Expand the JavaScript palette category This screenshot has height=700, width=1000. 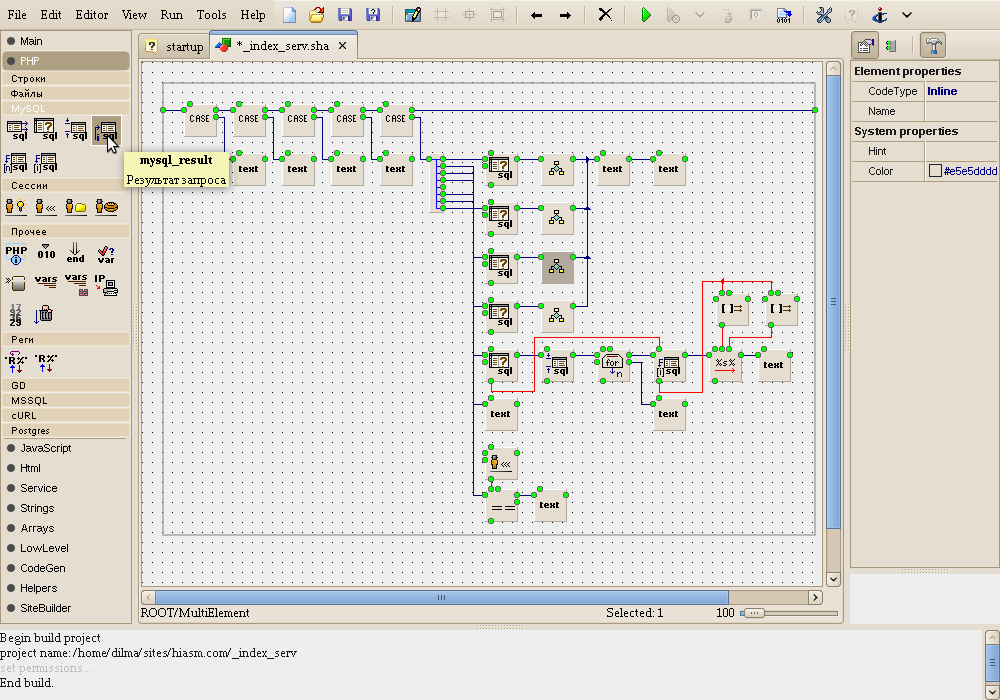point(45,448)
